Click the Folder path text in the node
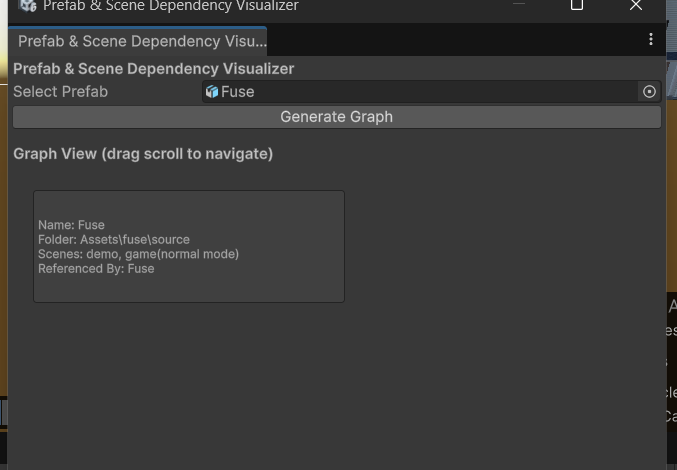 114,240
